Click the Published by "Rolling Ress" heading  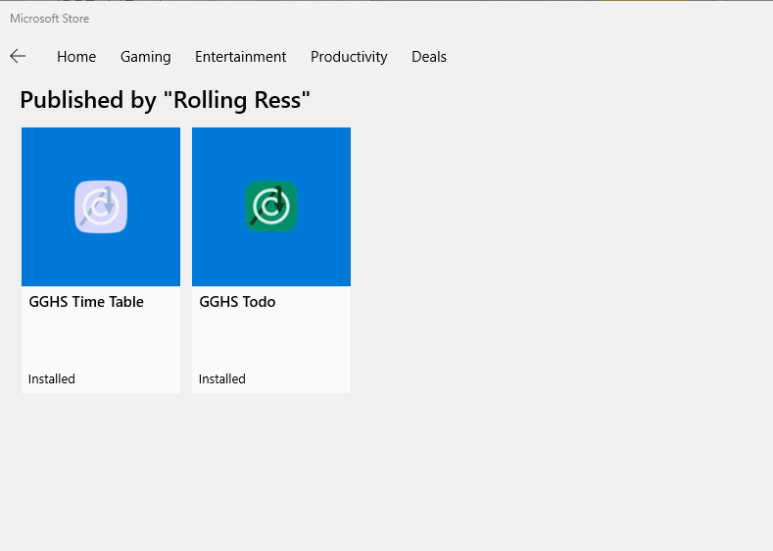[x=165, y=100]
